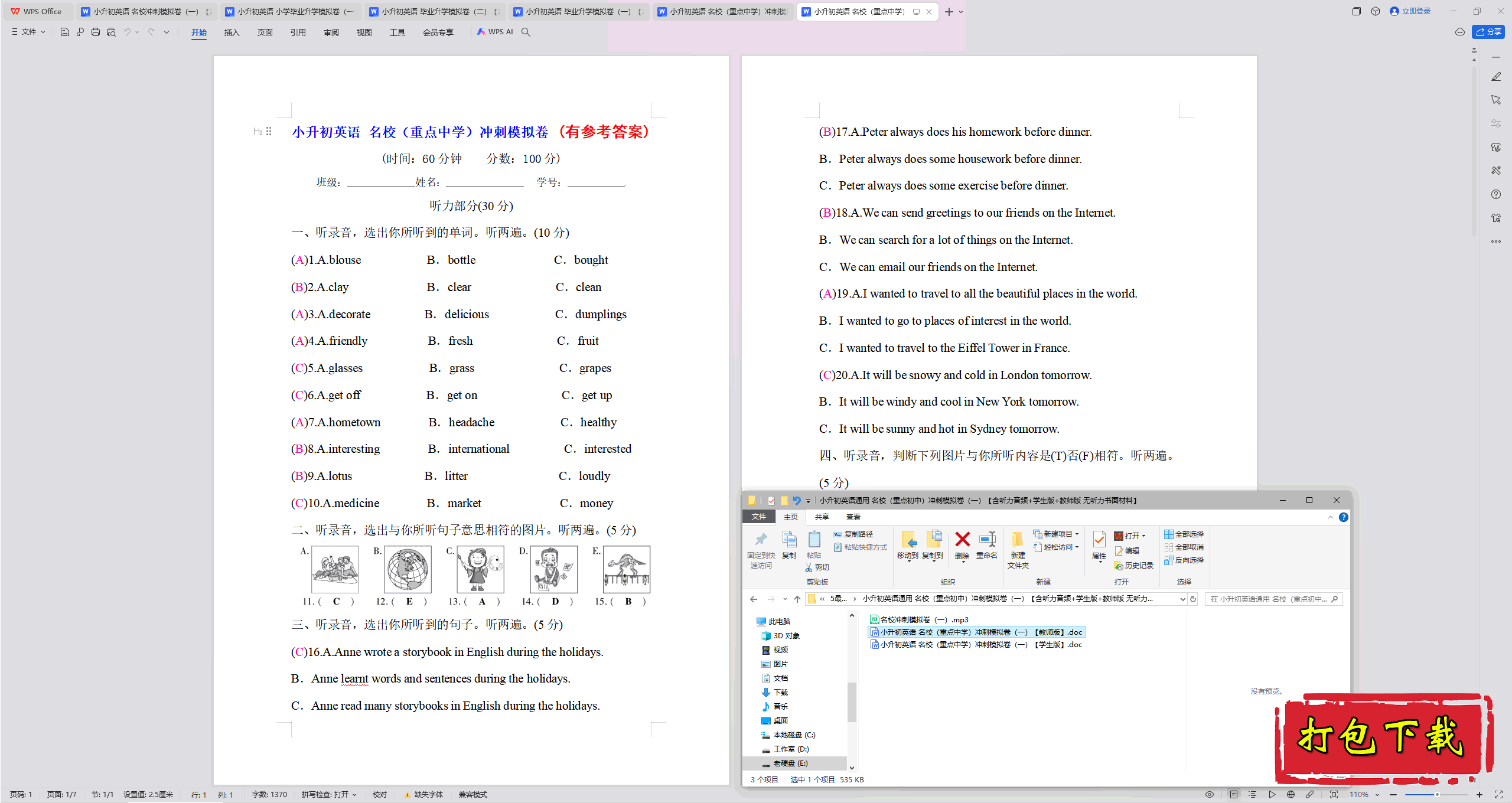
Task: Click 复制 copy icon in Explorer ribbon
Action: click(789, 544)
